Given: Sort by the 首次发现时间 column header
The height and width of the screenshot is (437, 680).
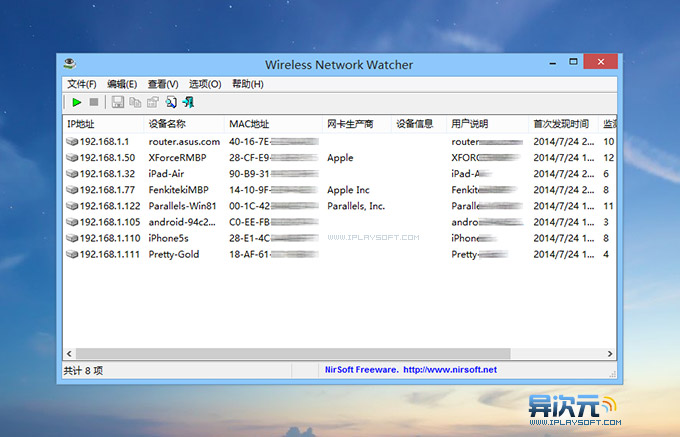Looking at the screenshot, I should click(x=563, y=124).
